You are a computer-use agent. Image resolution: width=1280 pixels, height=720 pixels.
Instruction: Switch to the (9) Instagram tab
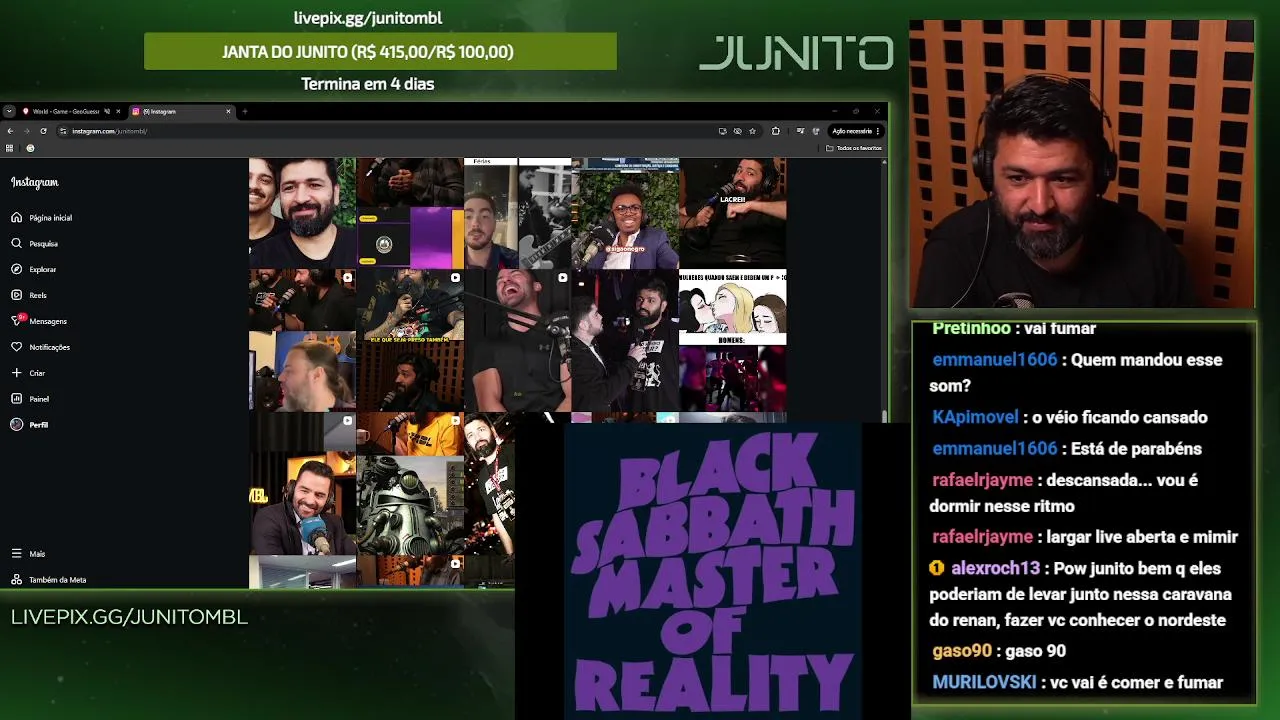click(x=183, y=111)
